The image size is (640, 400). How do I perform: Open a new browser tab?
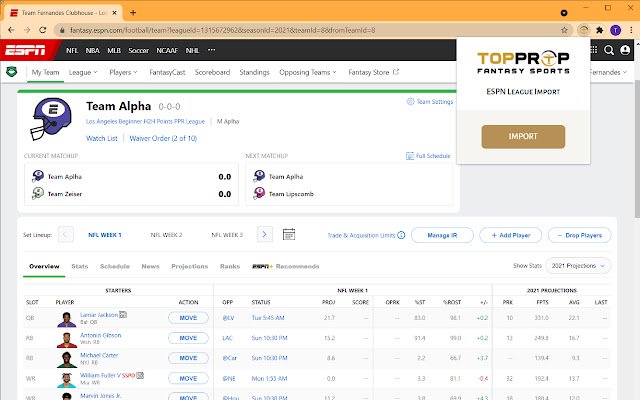pos(133,13)
